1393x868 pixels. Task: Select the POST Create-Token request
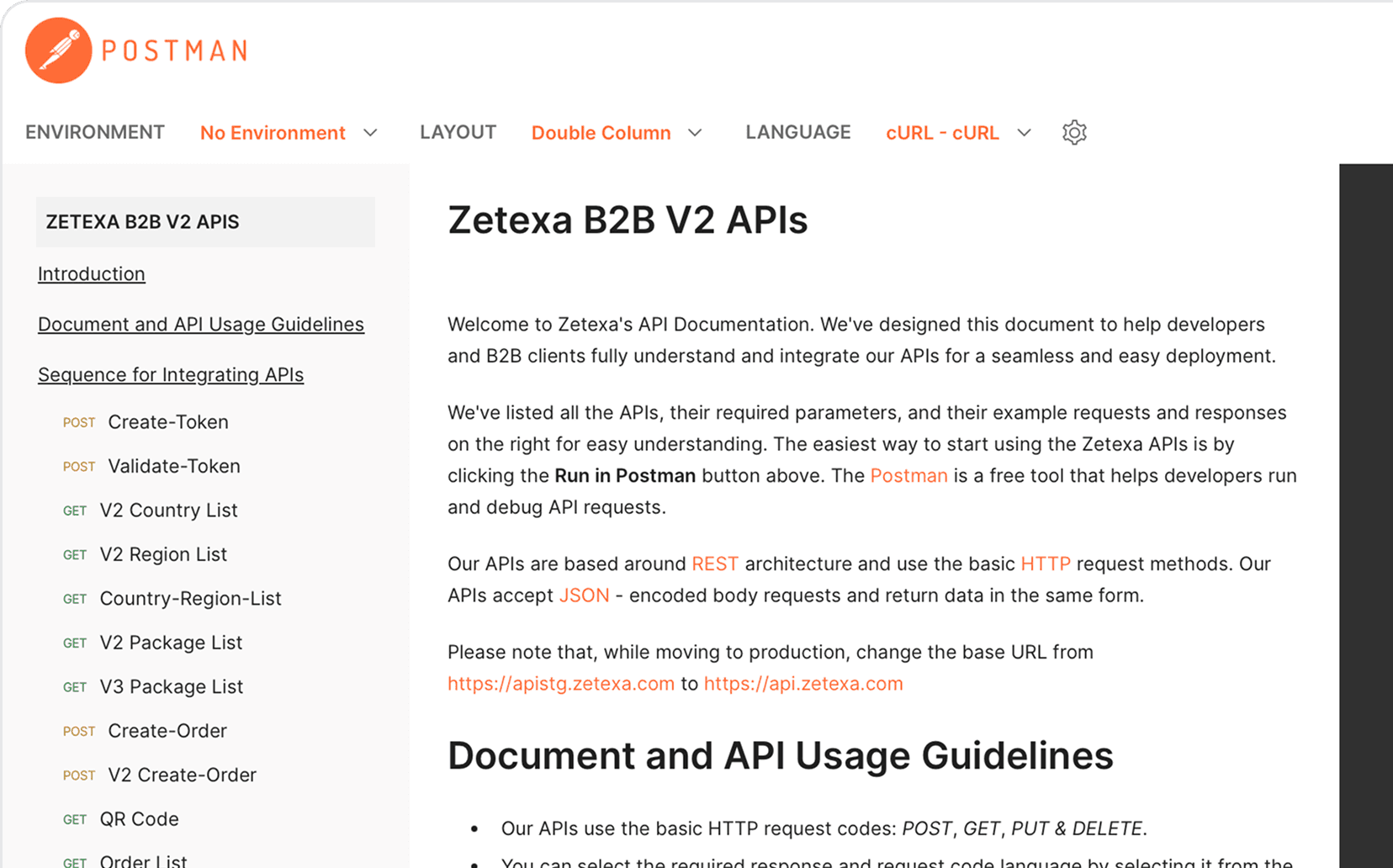click(167, 422)
